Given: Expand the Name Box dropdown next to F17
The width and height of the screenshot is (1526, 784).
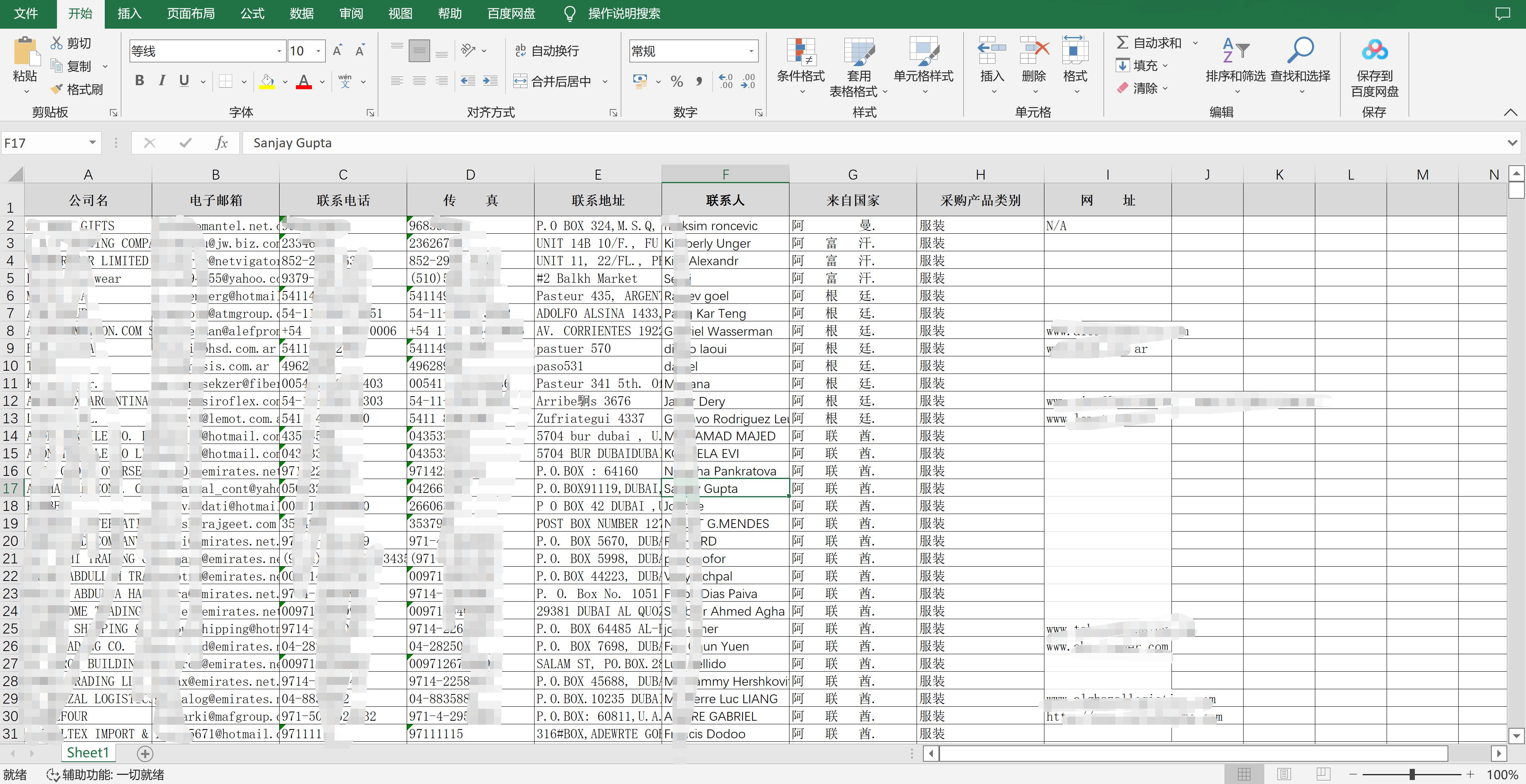Looking at the screenshot, I should (92, 143).
